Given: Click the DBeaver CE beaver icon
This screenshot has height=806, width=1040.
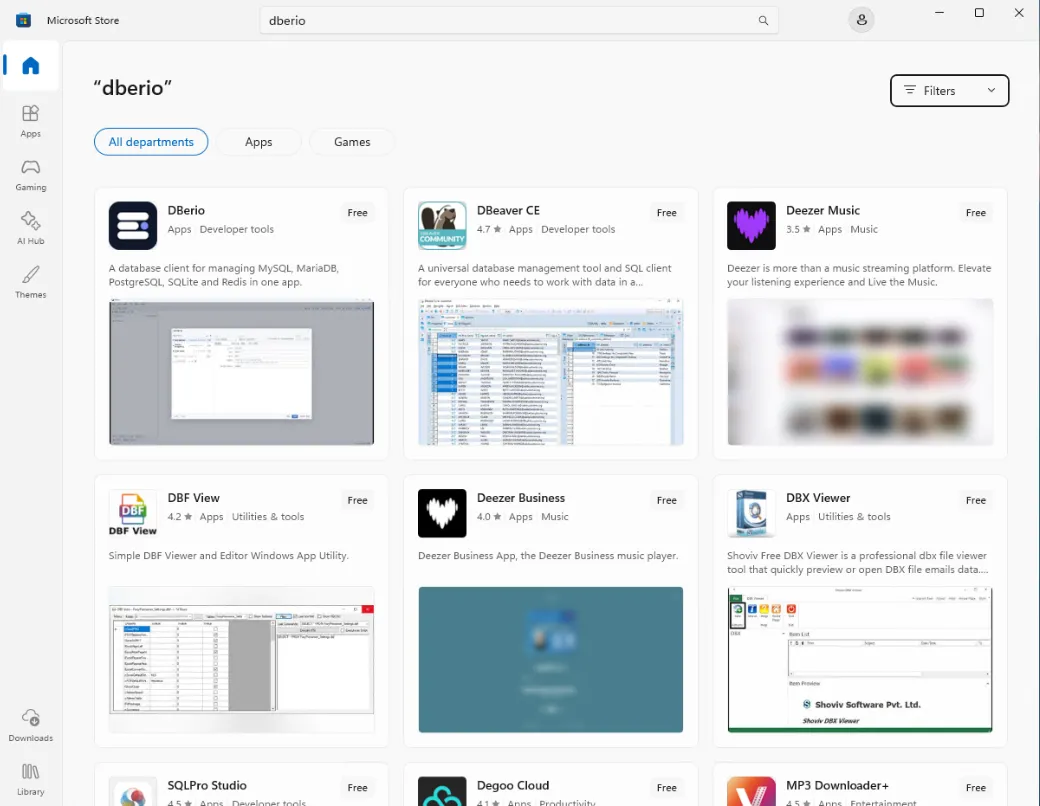Looking at the screenshot, I should pos(442,226).
